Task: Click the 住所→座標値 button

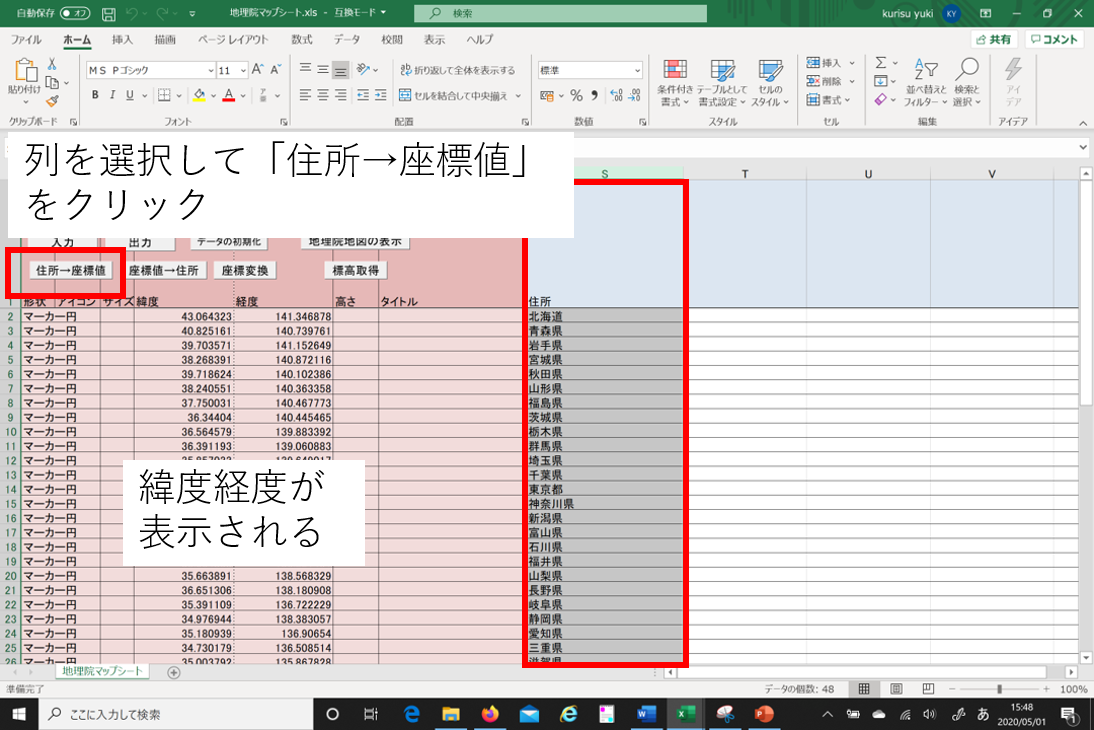Action: pyautogui.click(x=70, y=270)
